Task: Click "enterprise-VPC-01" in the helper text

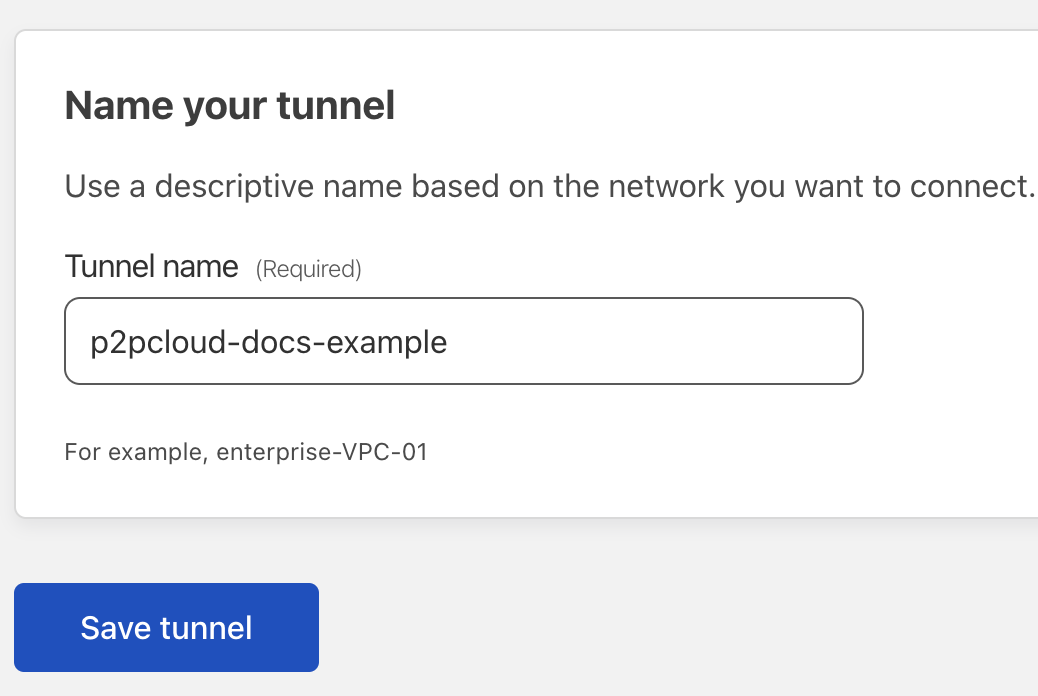Action: click(x=322, y=452)
